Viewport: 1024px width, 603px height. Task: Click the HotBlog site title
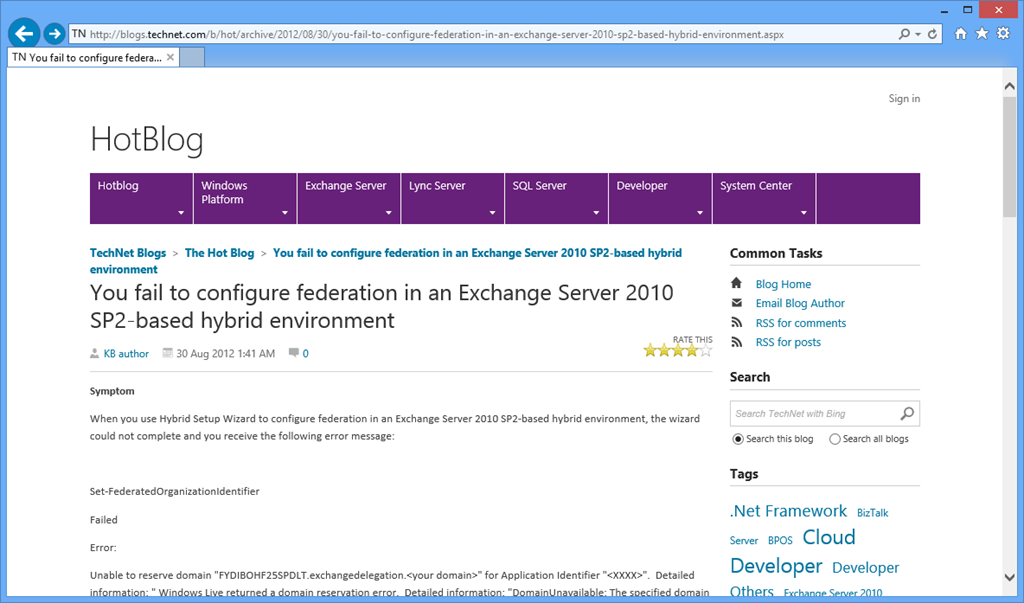147,139
